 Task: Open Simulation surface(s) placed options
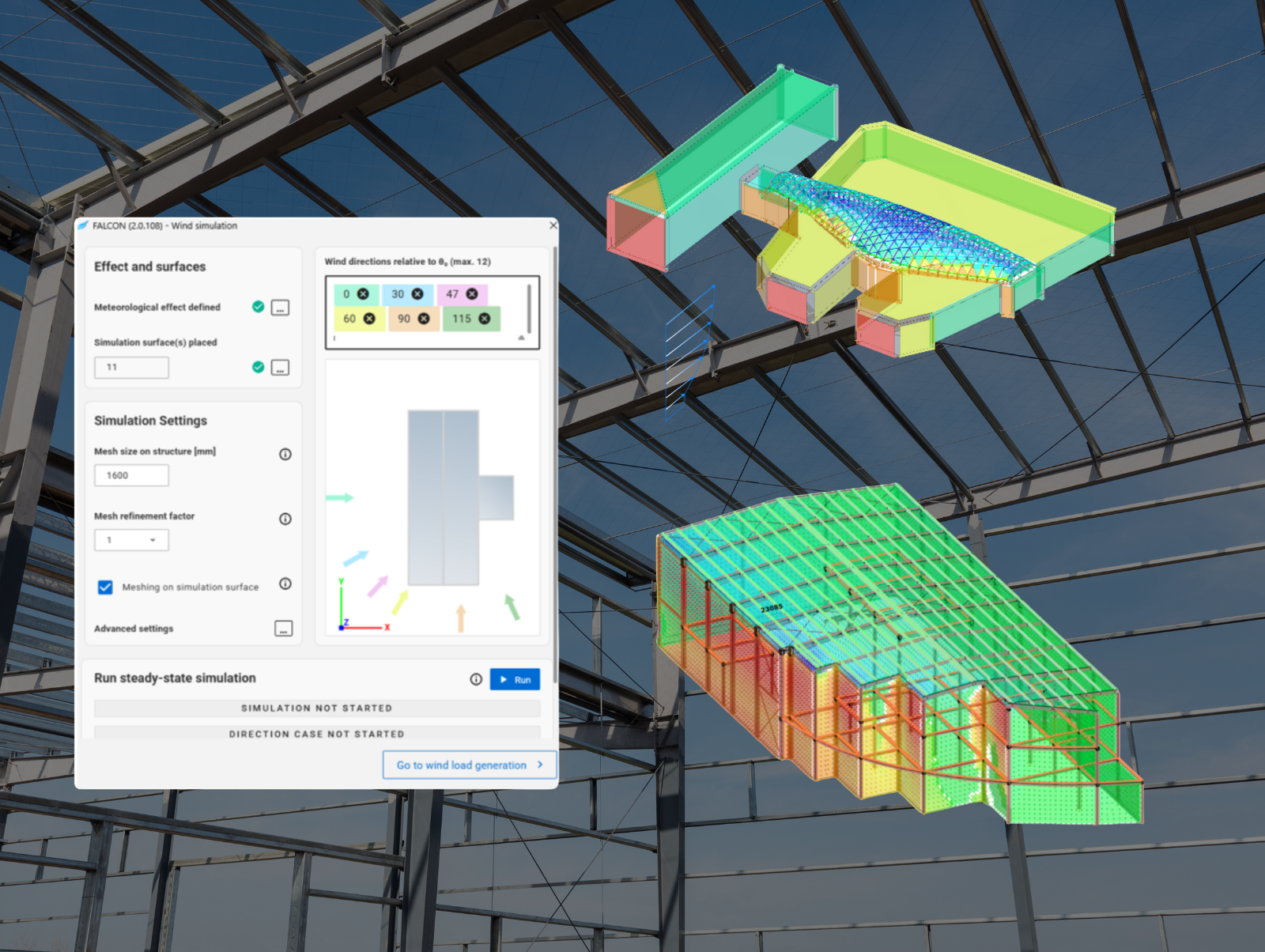coord(280,368)
